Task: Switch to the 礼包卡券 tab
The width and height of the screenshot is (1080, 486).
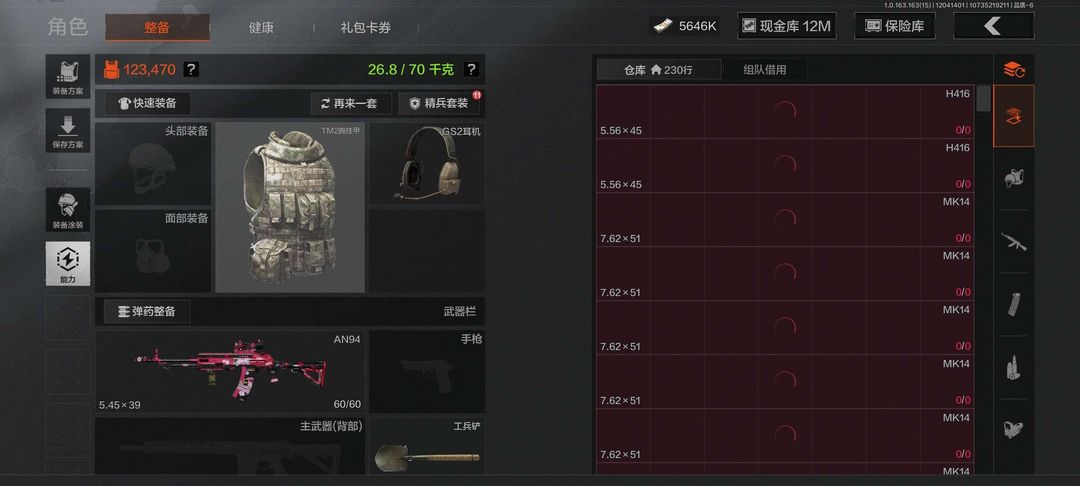Action: pyautogui.click(x=366, y=28)
